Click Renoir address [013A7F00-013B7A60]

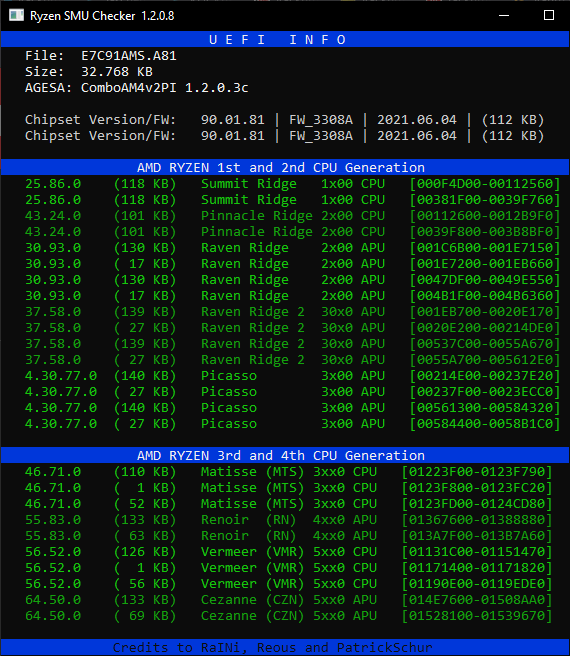click(477, 536)
